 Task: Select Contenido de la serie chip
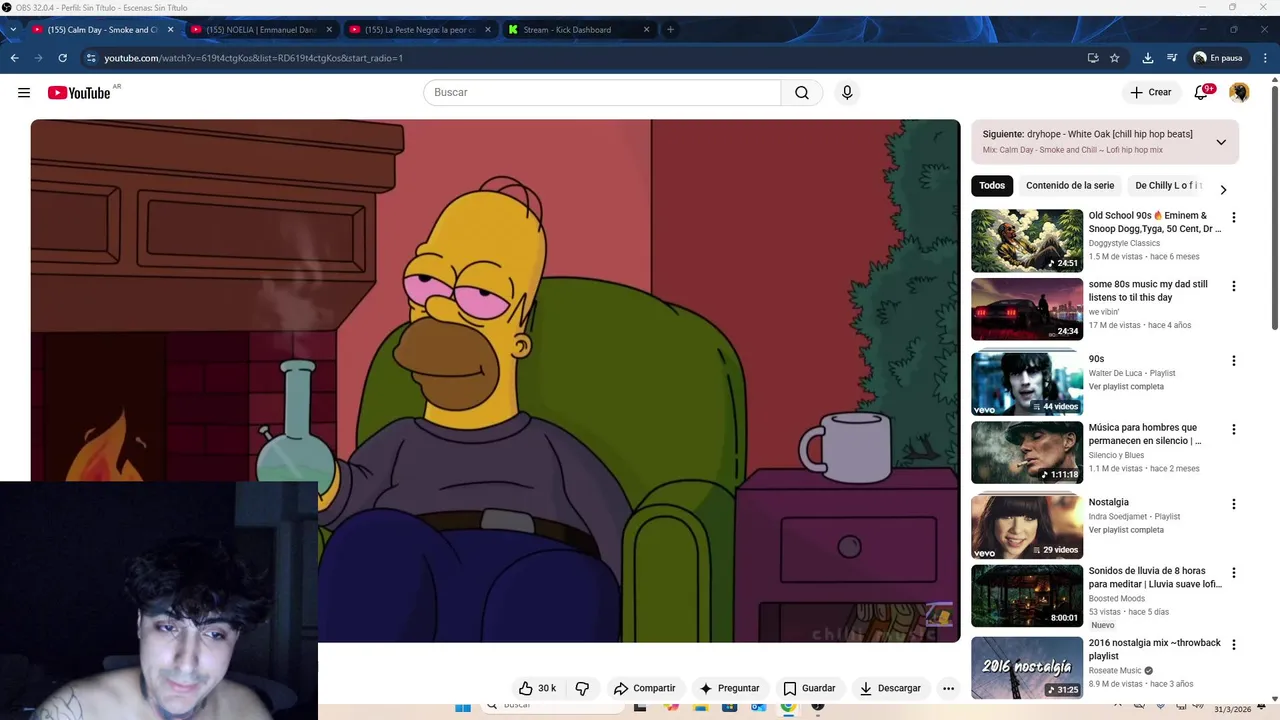point(1070,186)
